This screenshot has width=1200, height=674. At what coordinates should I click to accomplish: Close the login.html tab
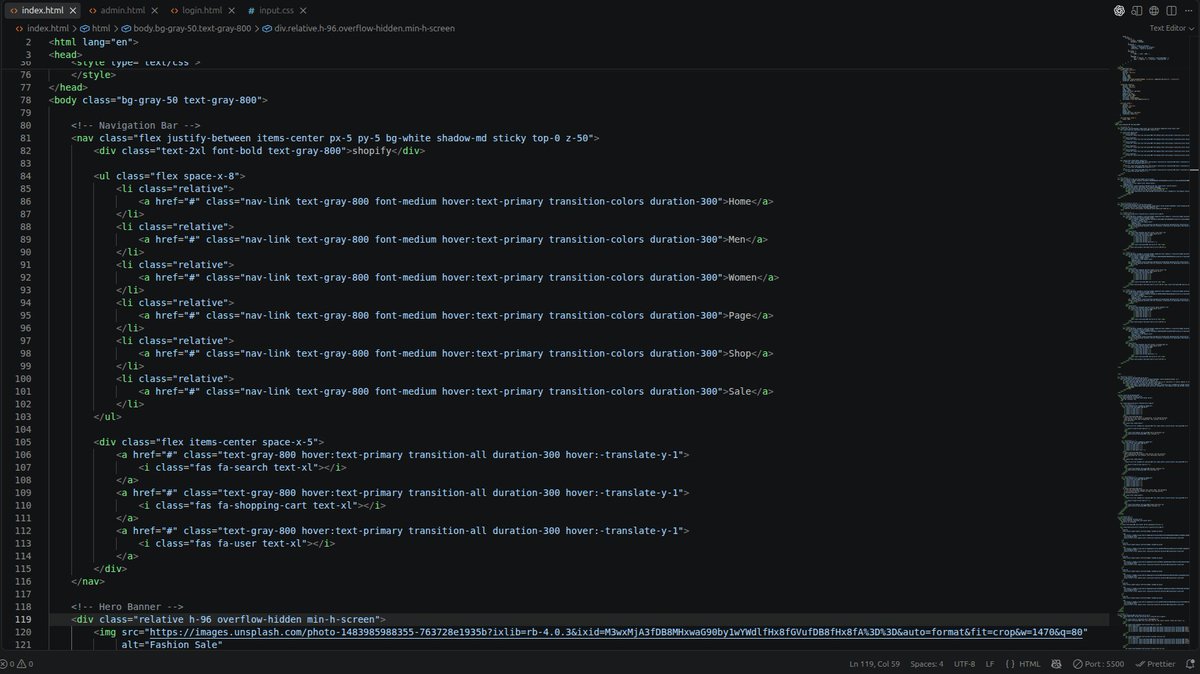[x=233, y=10]
